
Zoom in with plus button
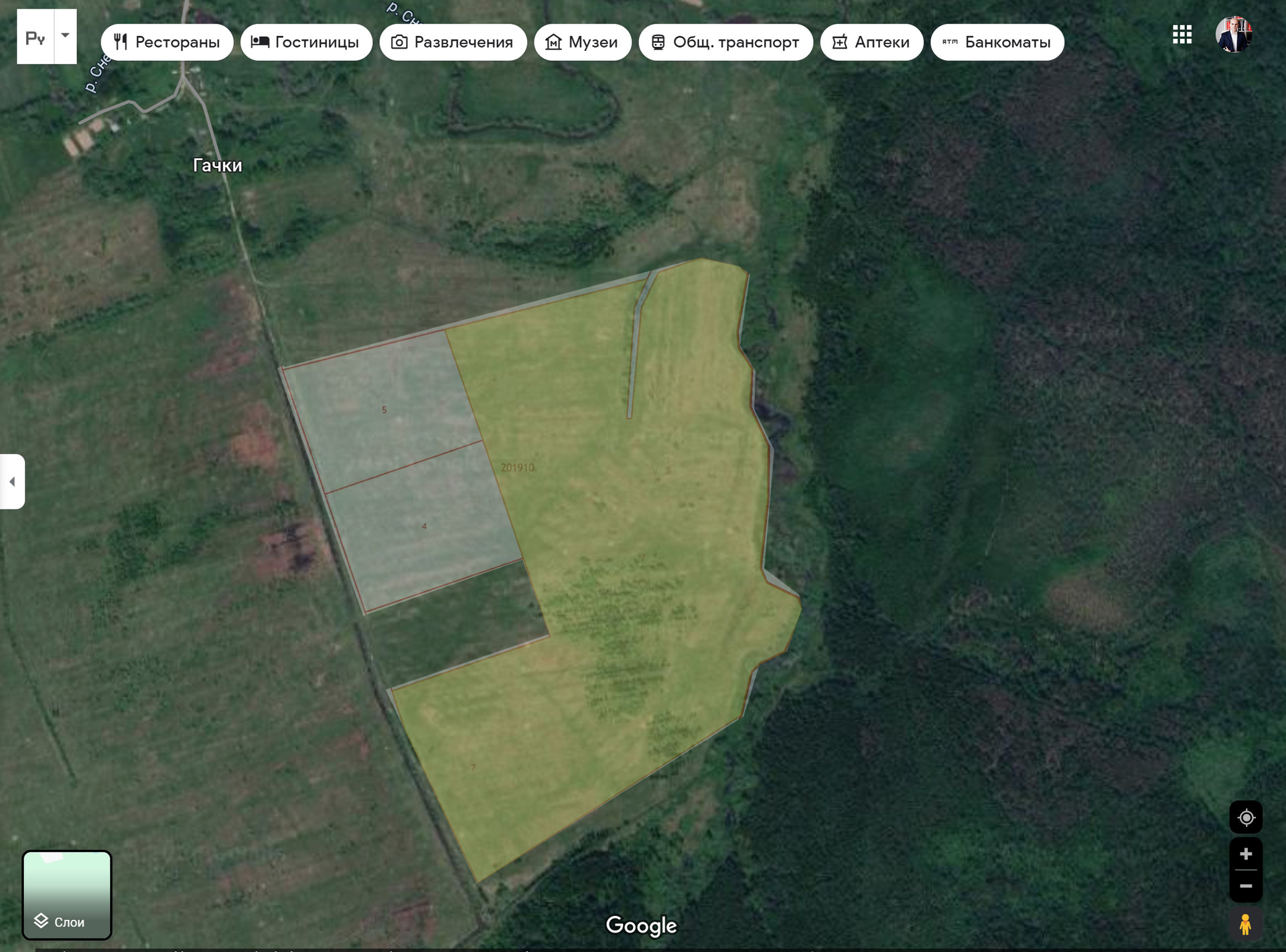tap(1246, 854)
